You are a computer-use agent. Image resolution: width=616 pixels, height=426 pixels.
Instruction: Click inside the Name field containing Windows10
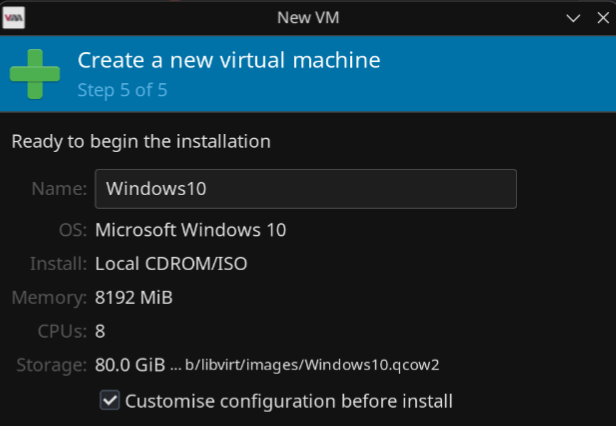[306, 189]
